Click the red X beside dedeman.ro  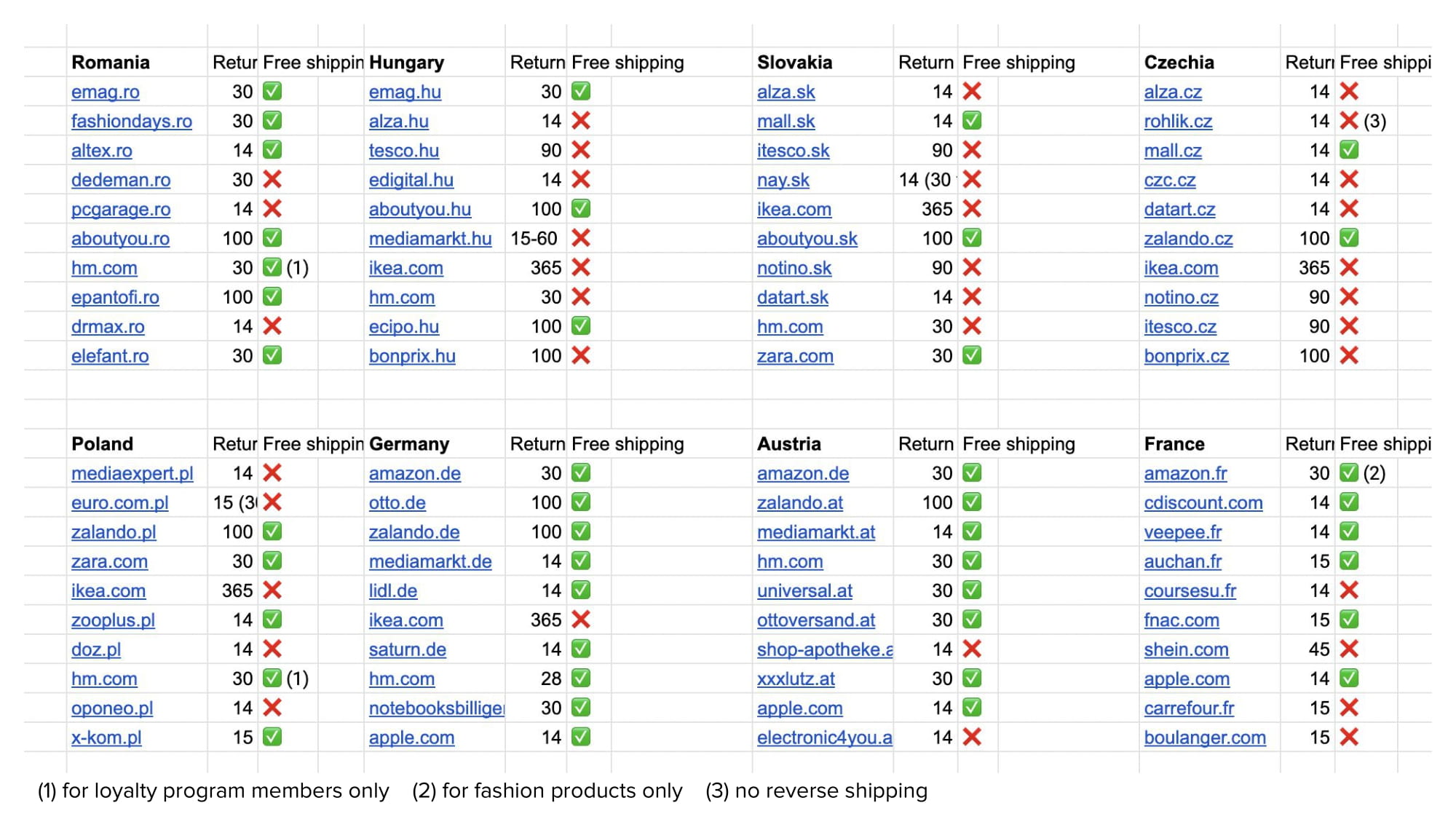[x=272, y=179]
